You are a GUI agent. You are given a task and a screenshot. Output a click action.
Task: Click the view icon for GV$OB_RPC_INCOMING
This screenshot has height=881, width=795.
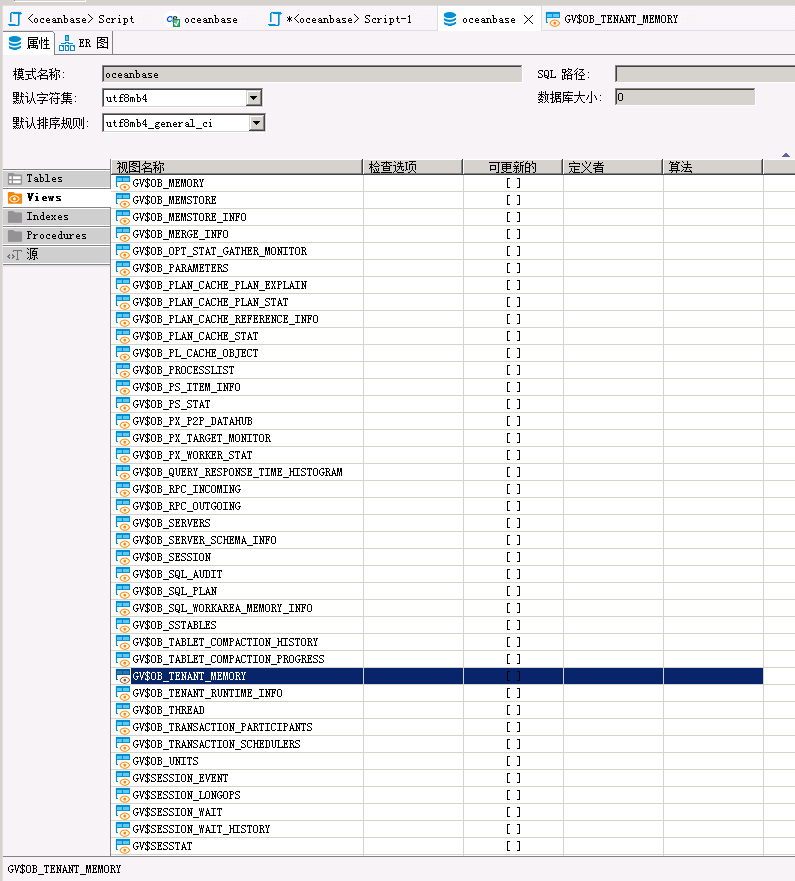pyautogui.click(x=122, y=489)
